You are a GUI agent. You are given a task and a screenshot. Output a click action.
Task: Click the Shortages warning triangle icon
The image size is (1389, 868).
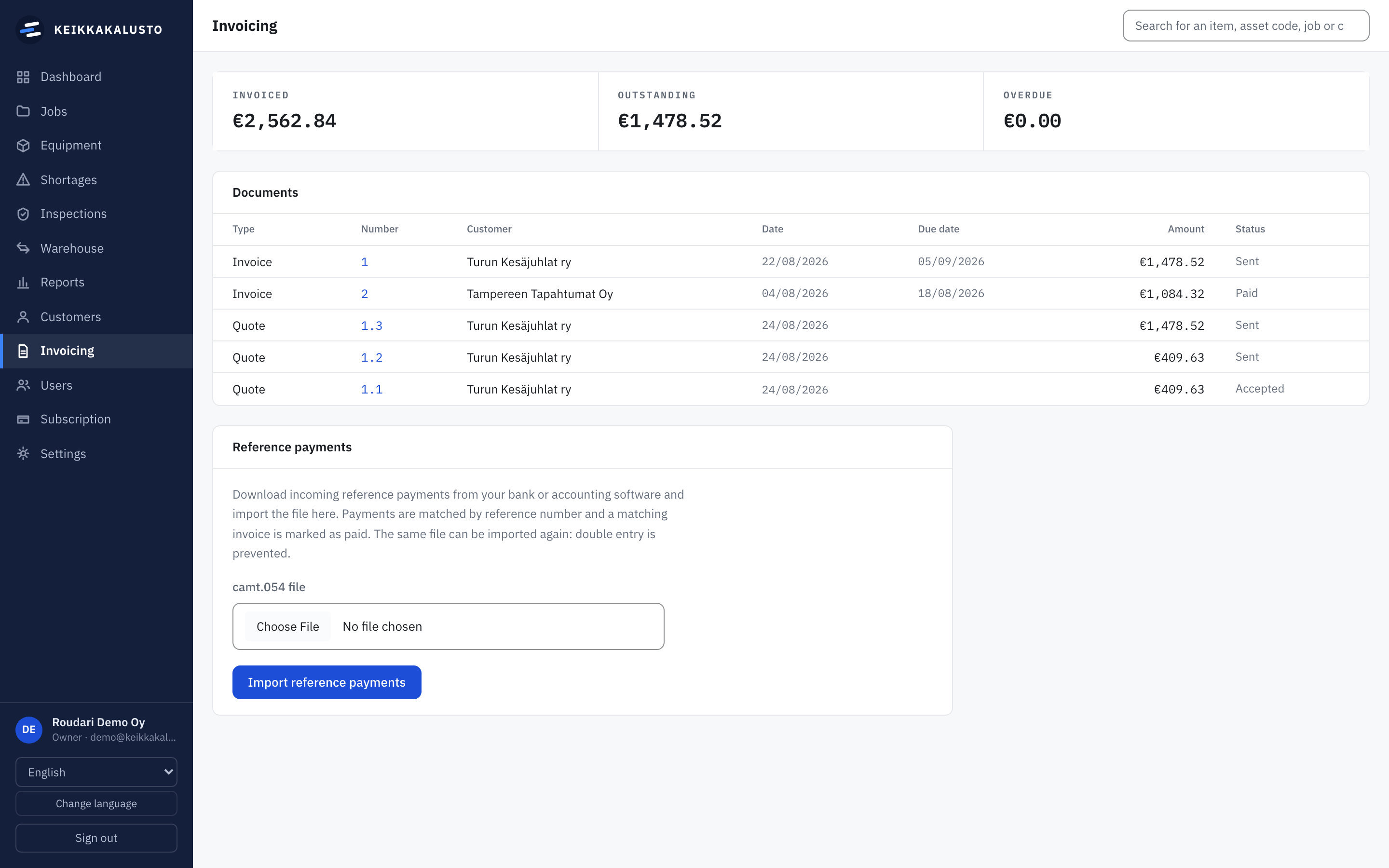click(23, 180)
